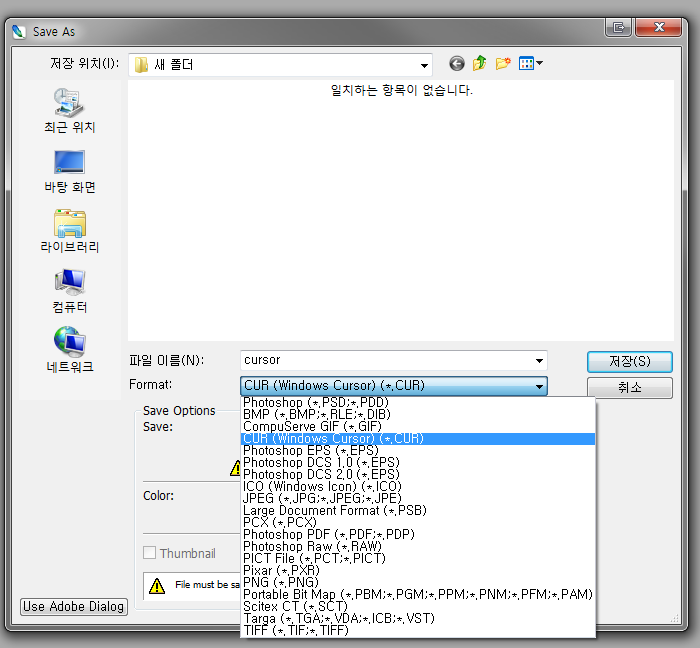Choose Pixar (*.PXR) format

point(418,571)
